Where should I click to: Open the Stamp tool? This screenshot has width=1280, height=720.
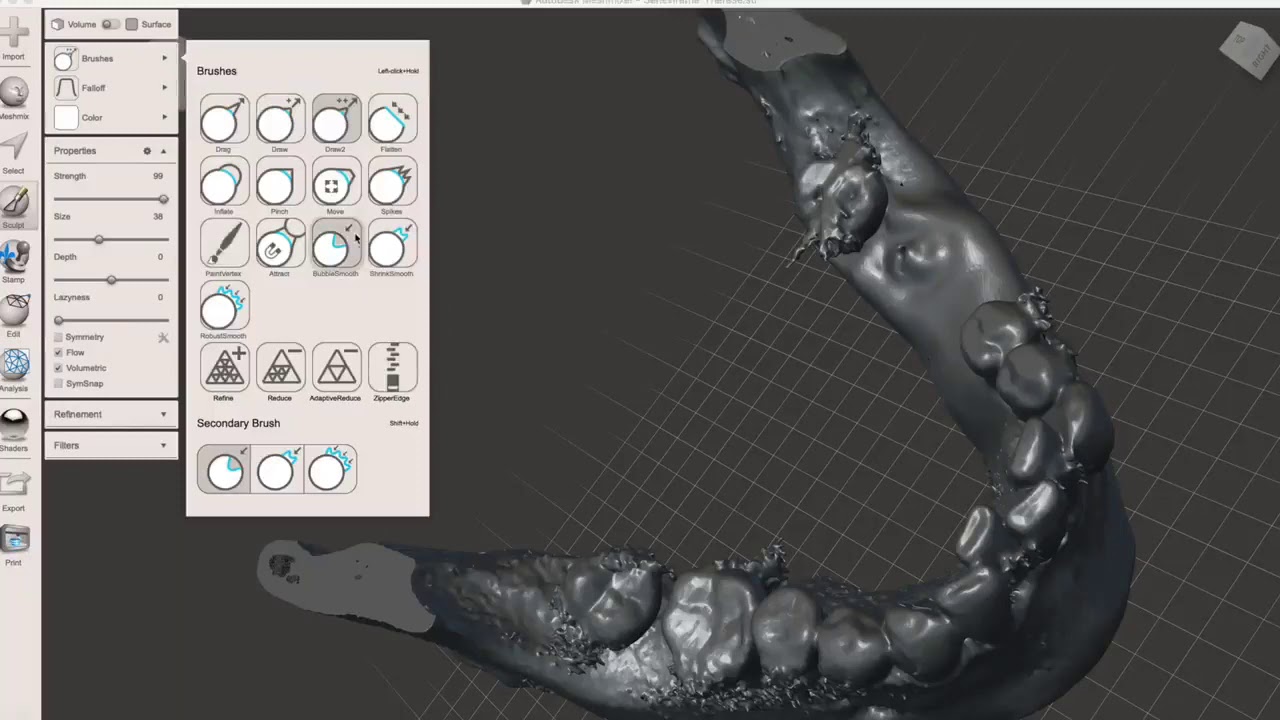14,262
